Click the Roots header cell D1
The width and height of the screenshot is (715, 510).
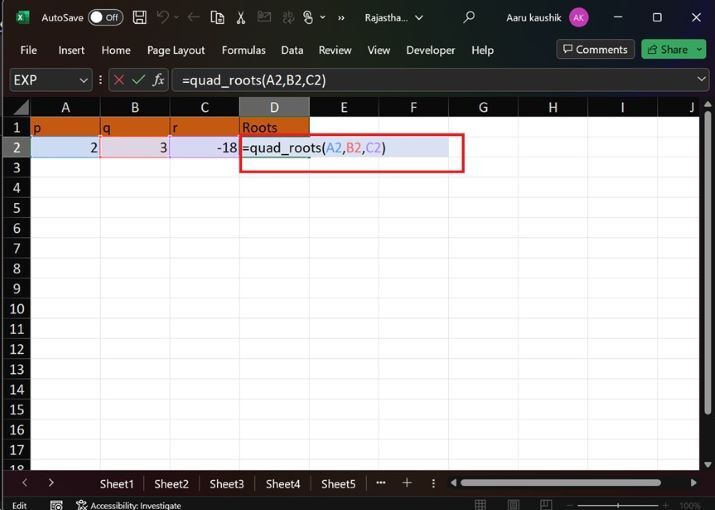pyautogui.click(x=275, y=127)
